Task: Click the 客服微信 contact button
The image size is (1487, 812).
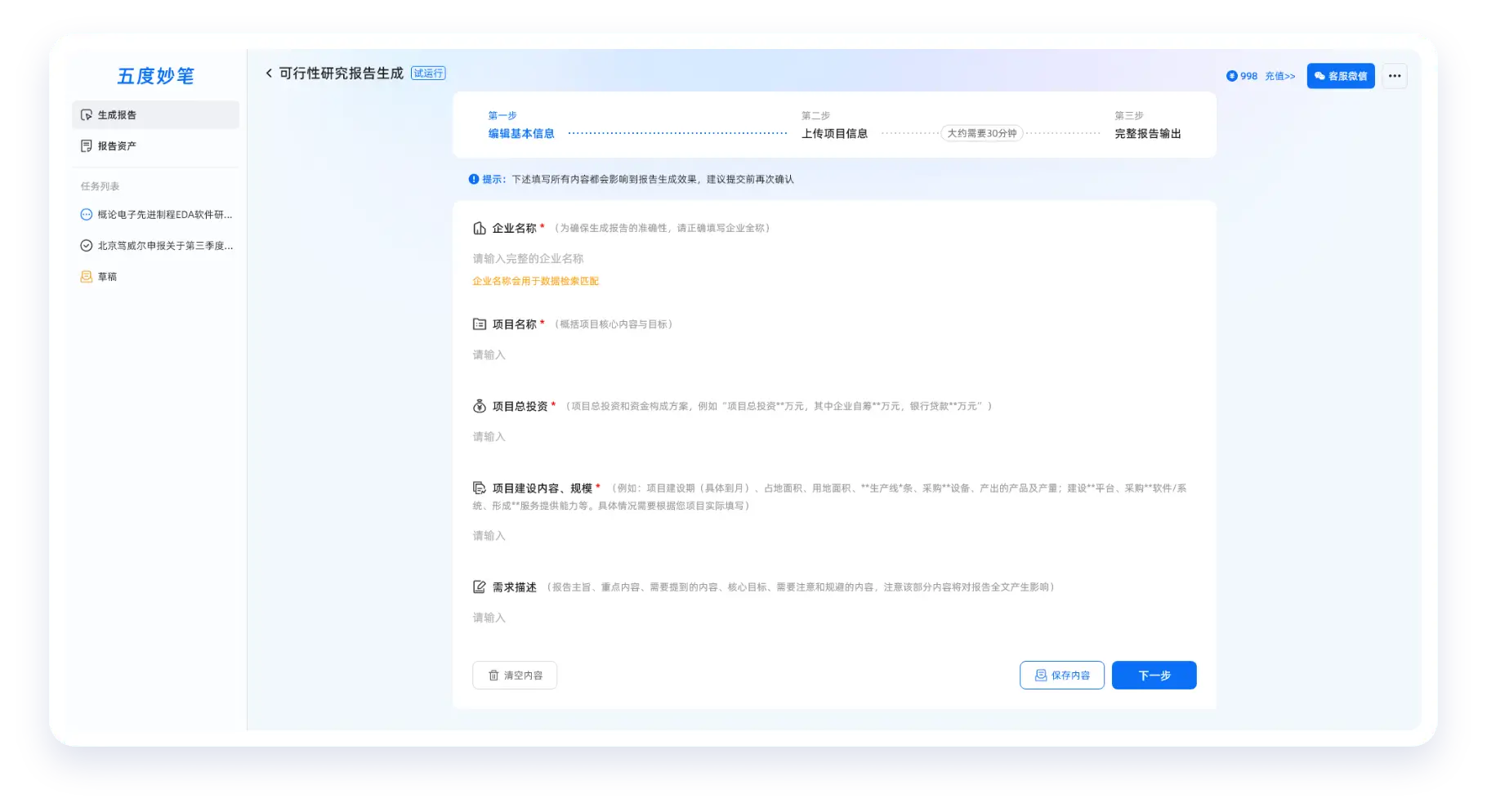Action: [1341, 75]
